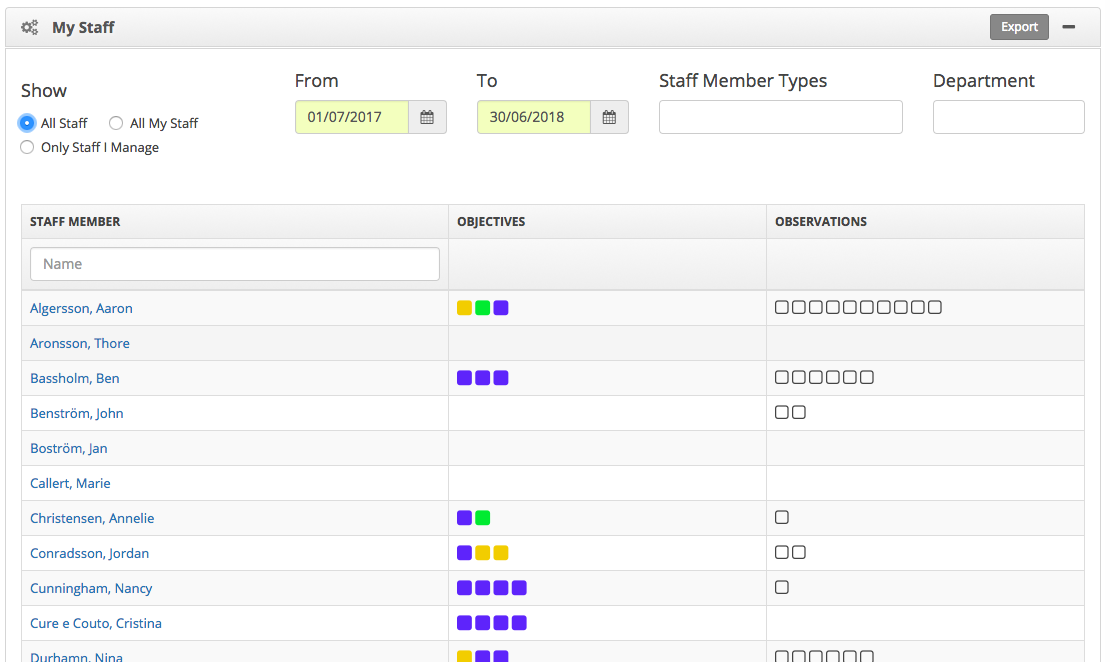The height and width of the screenshot is (662, 1110).
Task: Click Annelie Christensen's observation box
Action: click(782, 517)
